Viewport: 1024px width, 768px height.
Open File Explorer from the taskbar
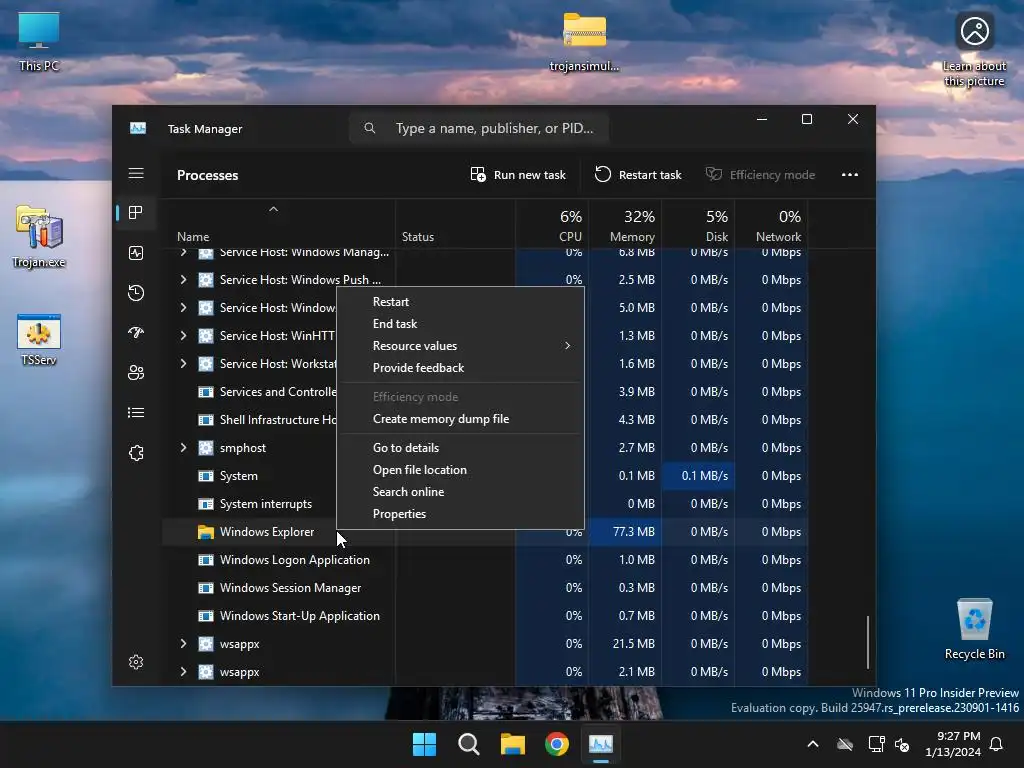click(513, 744)
